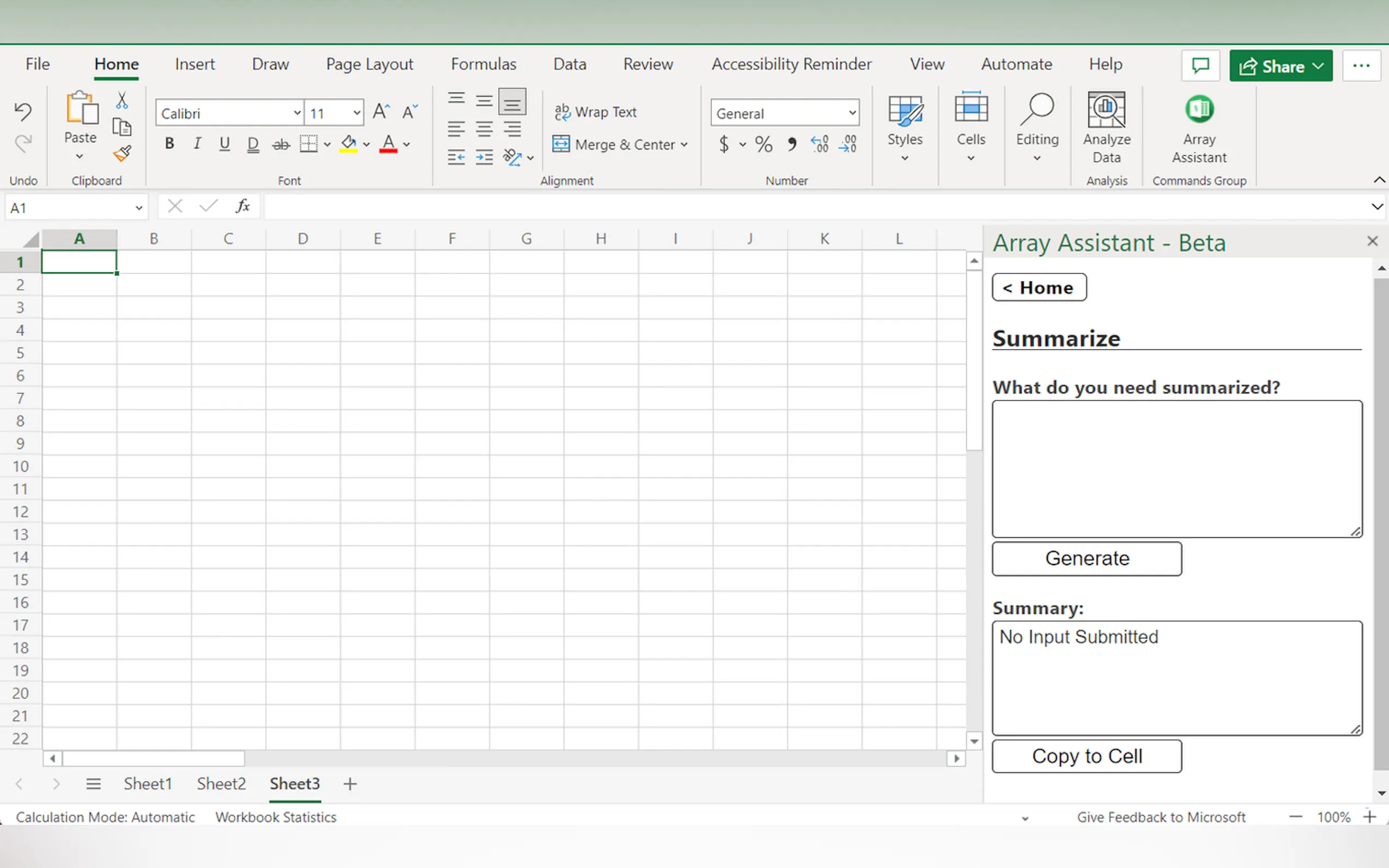Screen dimensions: 1389x868
Task: Expand Merge & Center options arrow
Action: tap(684, 145)
